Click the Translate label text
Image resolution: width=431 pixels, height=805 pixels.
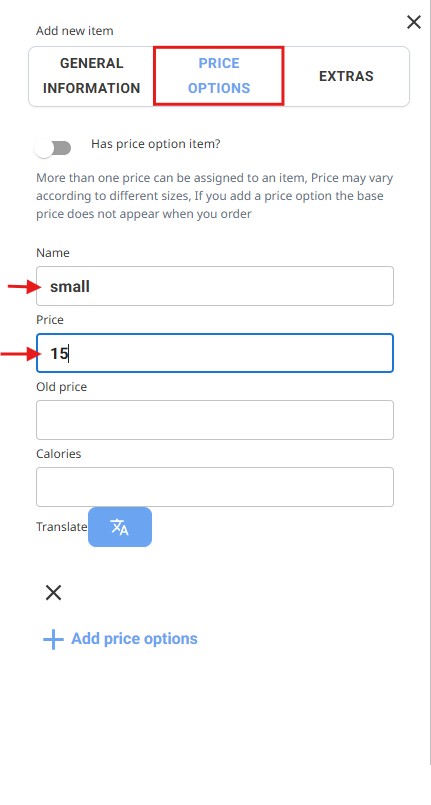coord(62,527)
